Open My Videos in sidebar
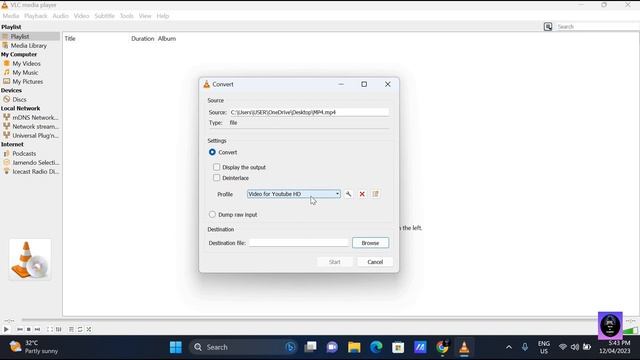This screenshot has width=640, height=360. tap(27, 64)
